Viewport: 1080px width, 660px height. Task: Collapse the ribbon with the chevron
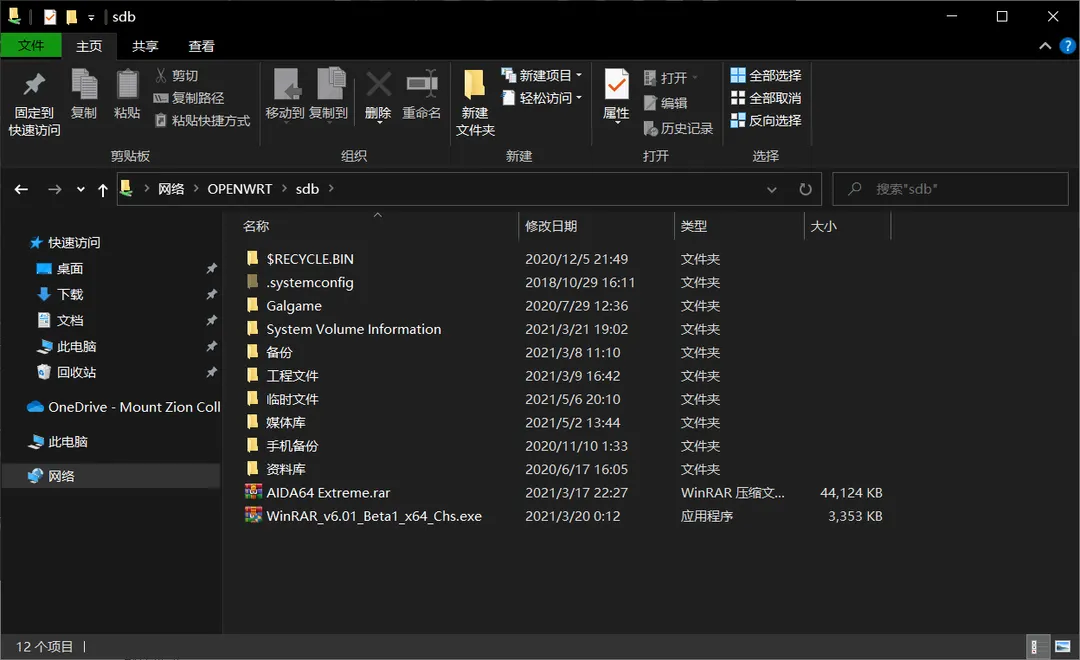[1045, 46]
